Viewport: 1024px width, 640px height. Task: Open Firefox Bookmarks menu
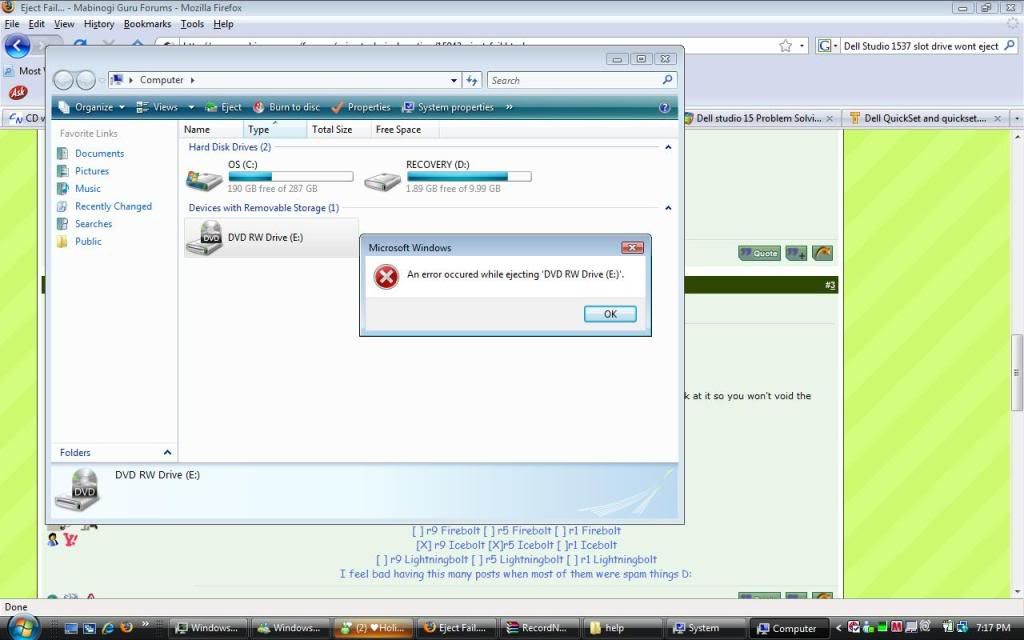(148, 24)
